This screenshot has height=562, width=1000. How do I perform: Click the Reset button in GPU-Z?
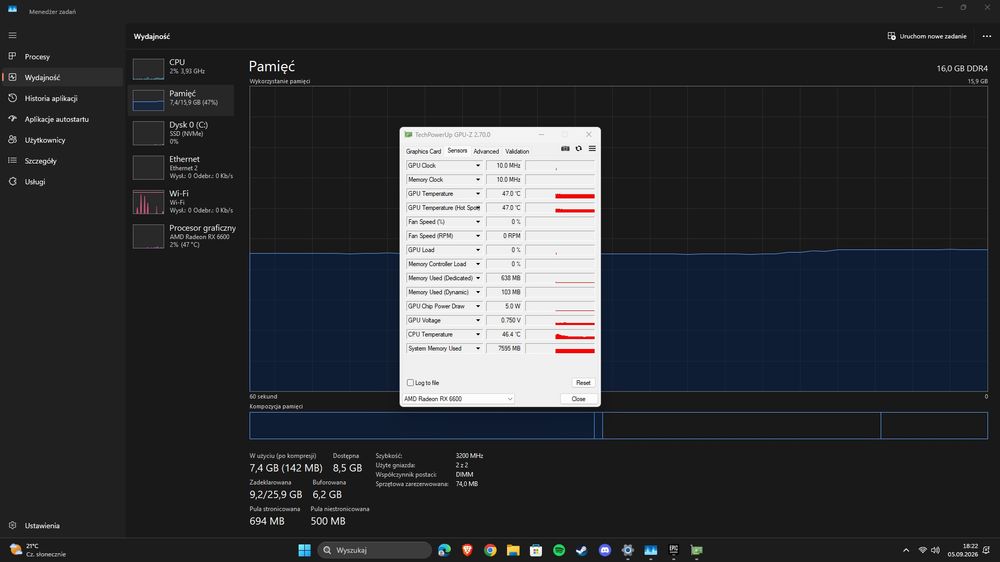[x=583, y=383]
